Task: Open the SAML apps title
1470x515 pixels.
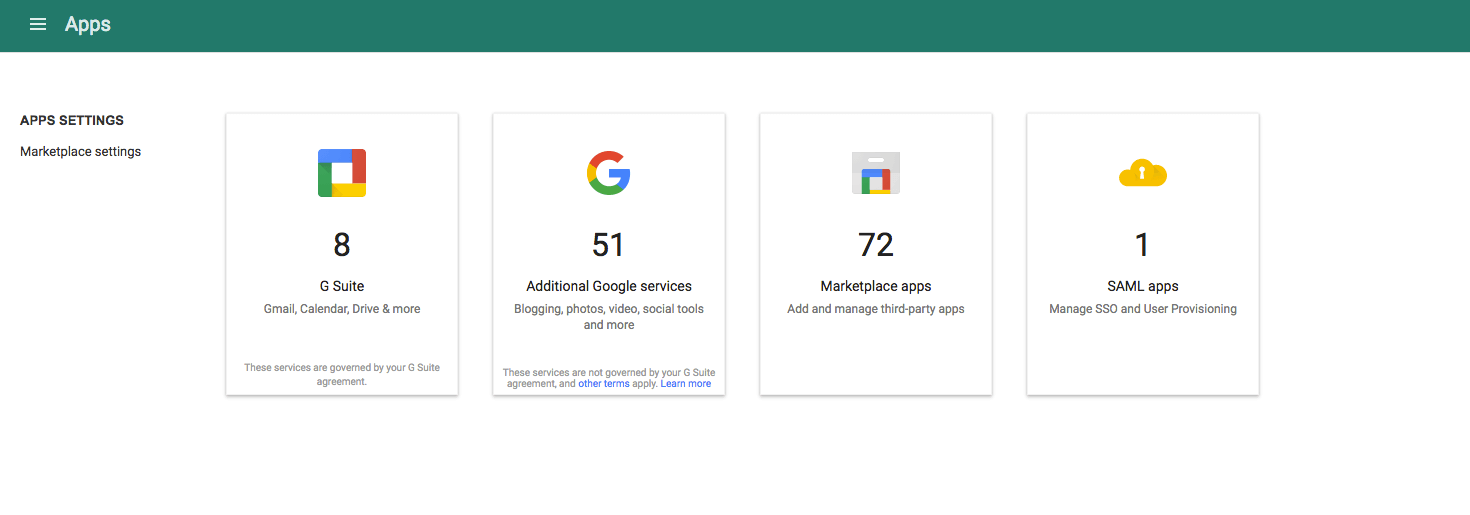Action: (1143, 286)
